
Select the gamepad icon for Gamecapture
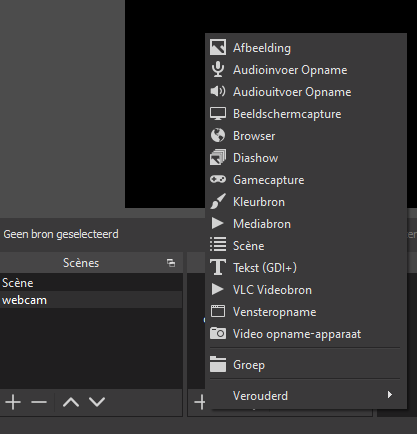(x=218, y=180)
